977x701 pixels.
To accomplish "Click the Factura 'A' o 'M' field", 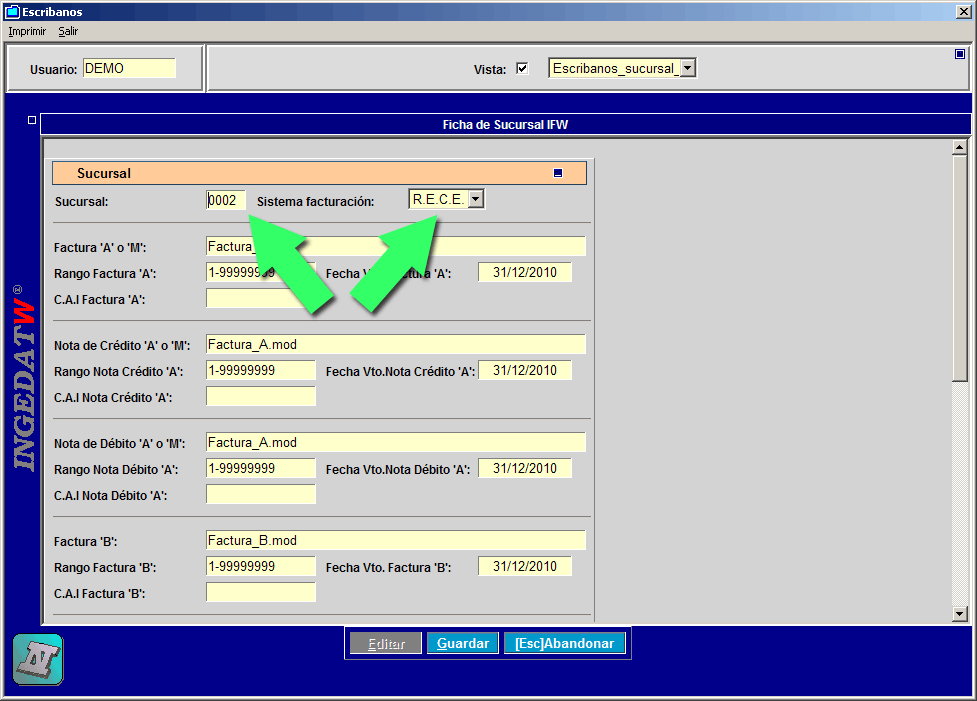I will click(x=396, y=246).
